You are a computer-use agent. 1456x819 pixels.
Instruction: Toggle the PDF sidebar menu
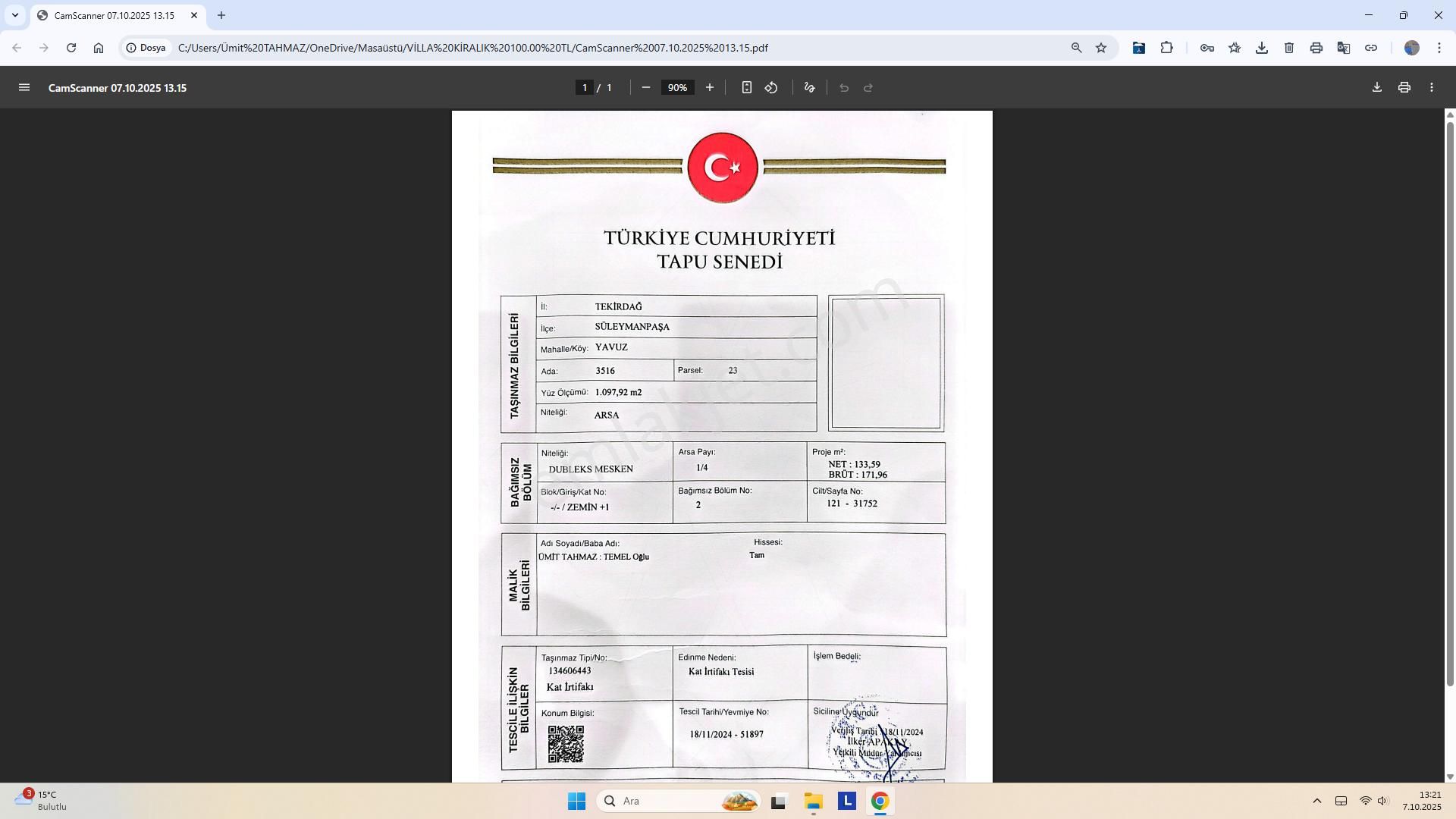coord(24,88)
